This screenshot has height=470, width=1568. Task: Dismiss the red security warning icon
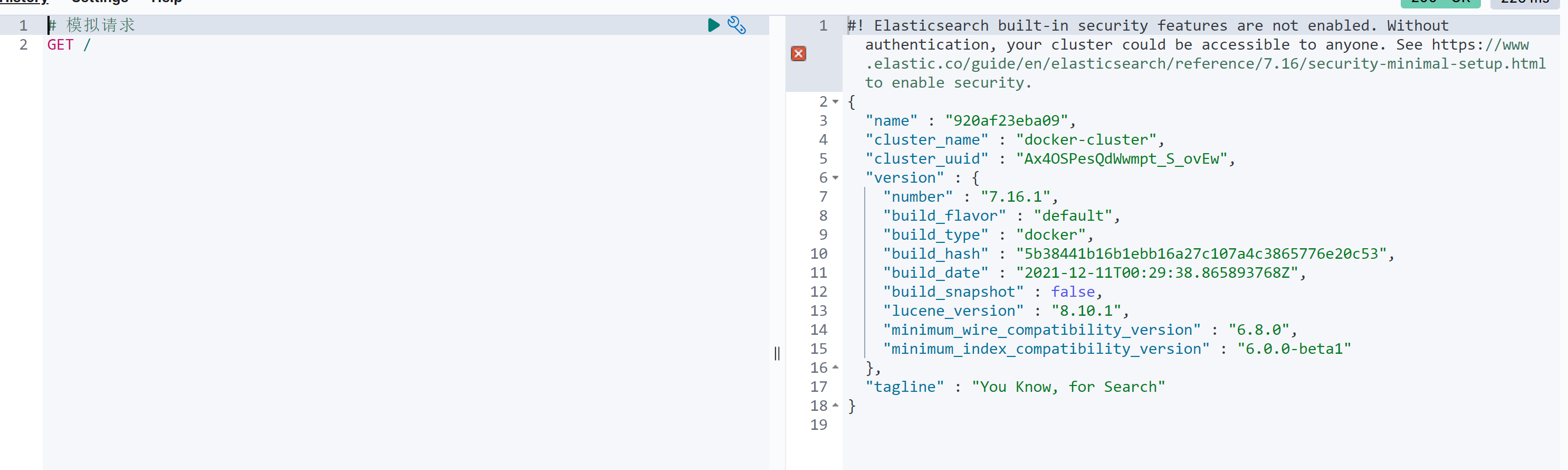click(798, 54)
